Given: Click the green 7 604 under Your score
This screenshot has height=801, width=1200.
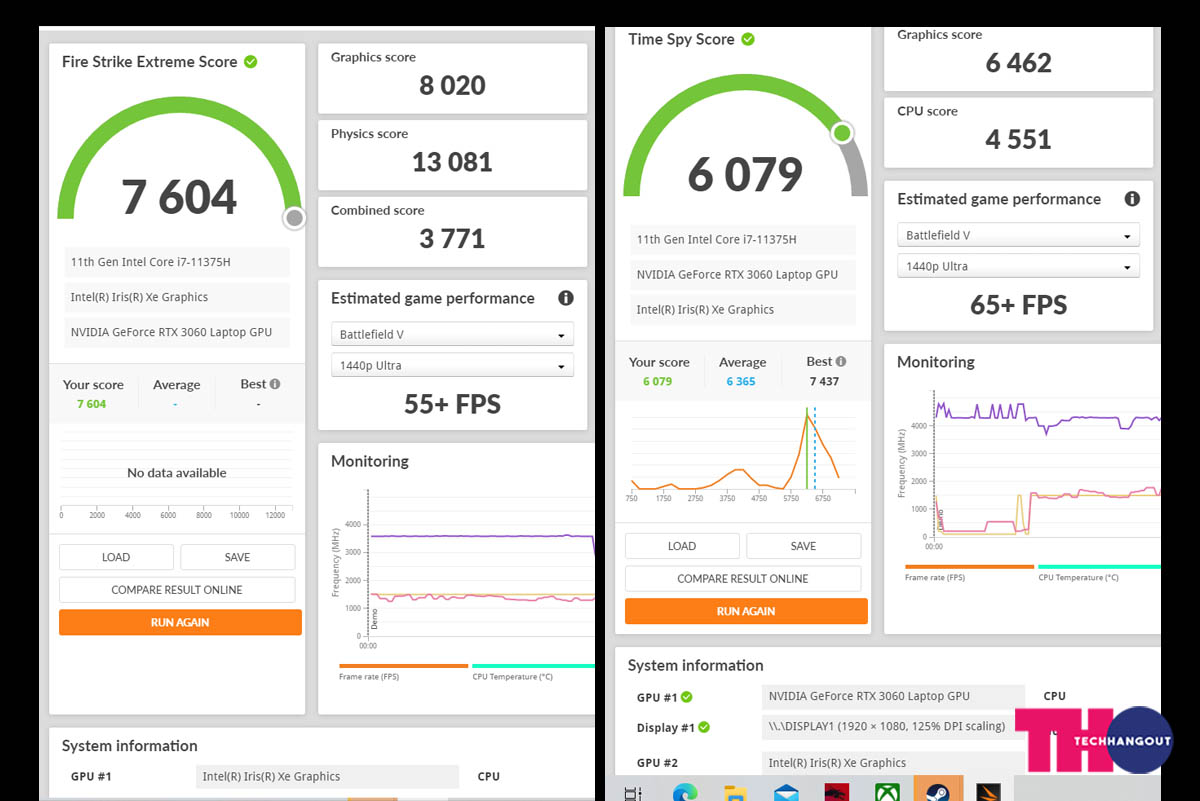Looking at the screenshot, I should pyautogui.click(x=91, y=404).
